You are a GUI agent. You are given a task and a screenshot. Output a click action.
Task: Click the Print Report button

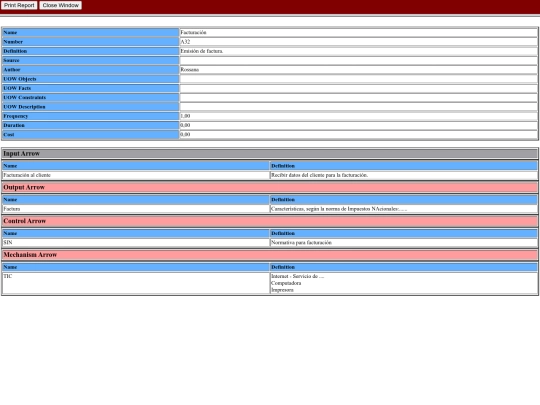(x=19, y=6)
